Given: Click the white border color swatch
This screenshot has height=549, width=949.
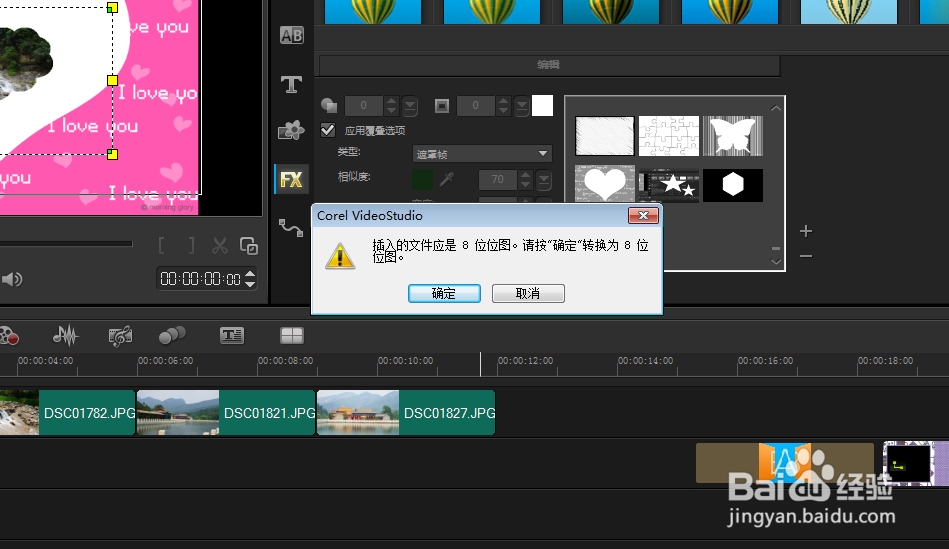Looking at the screenshot, I should [x=542, y=105].
